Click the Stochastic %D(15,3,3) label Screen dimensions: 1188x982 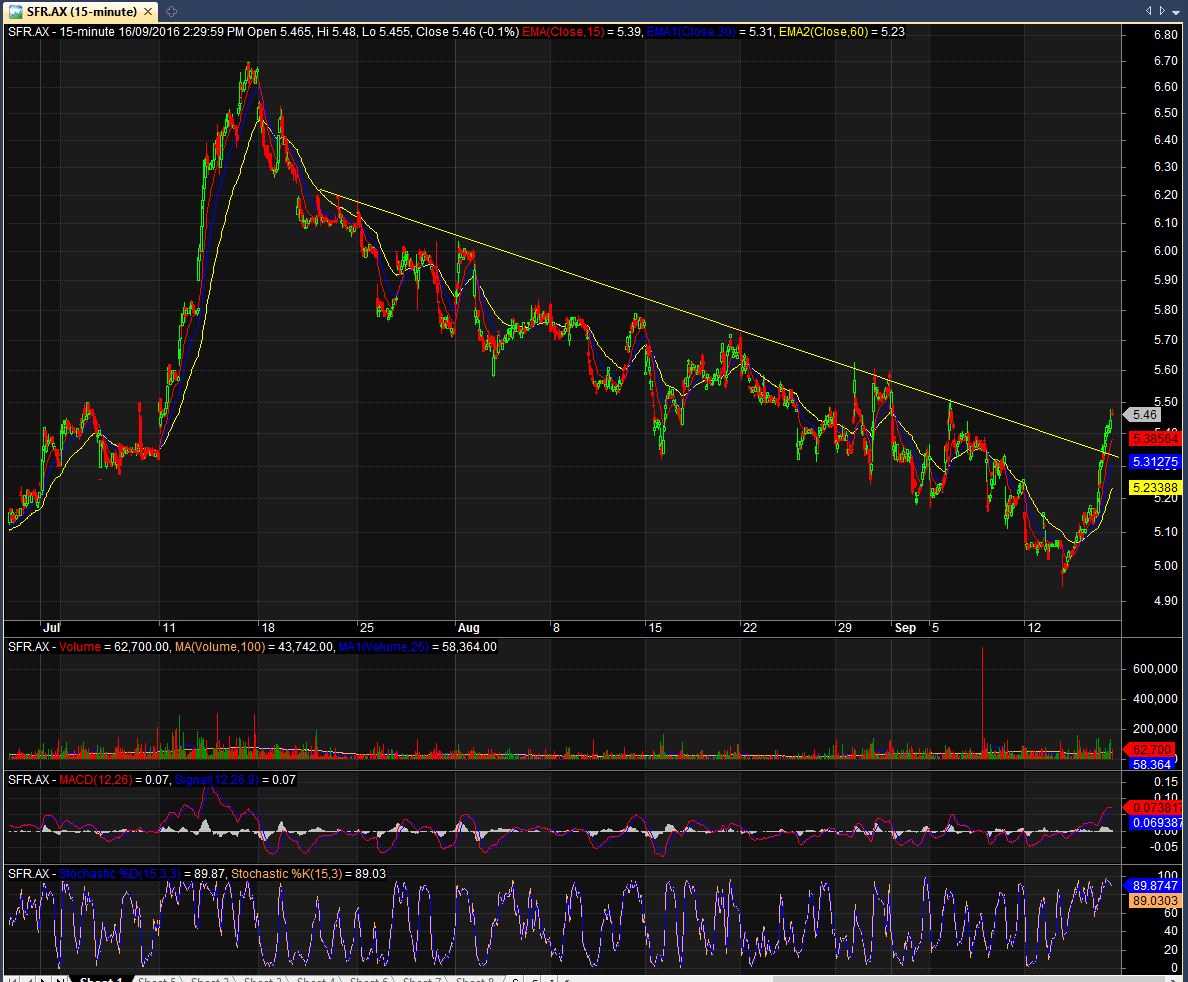[120, 874]
